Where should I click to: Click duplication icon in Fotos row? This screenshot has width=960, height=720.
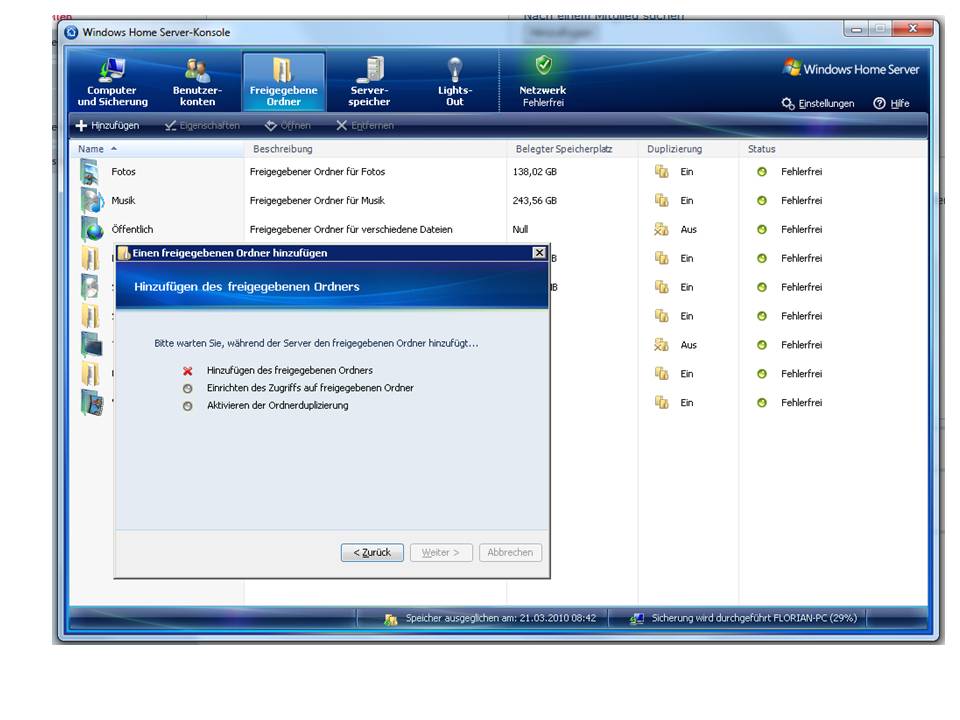point(661,172)
